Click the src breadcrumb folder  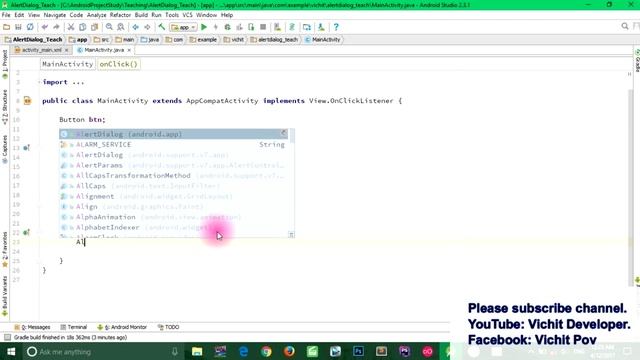102,40
